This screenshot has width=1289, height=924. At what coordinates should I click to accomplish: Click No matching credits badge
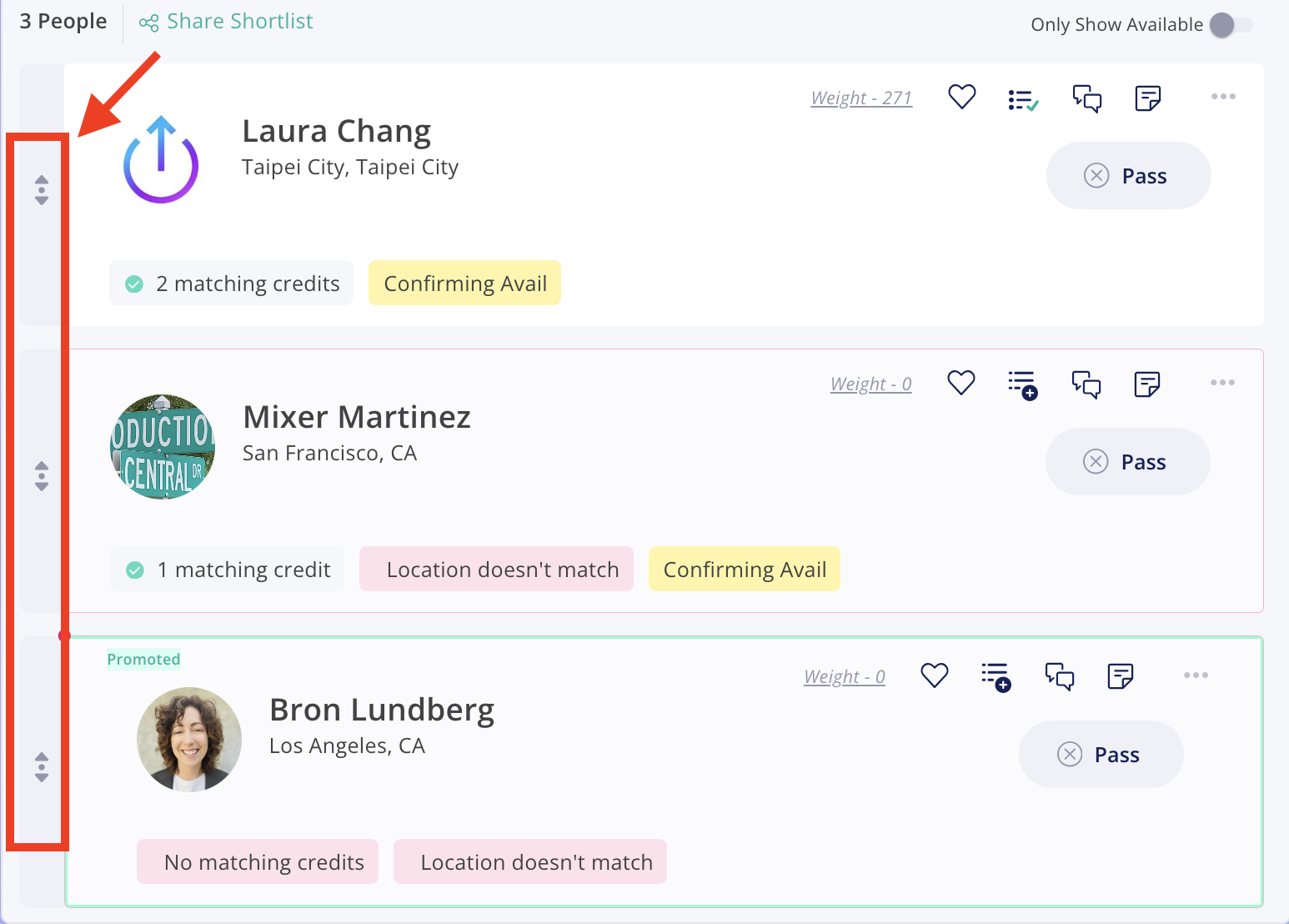coord(258,862)
